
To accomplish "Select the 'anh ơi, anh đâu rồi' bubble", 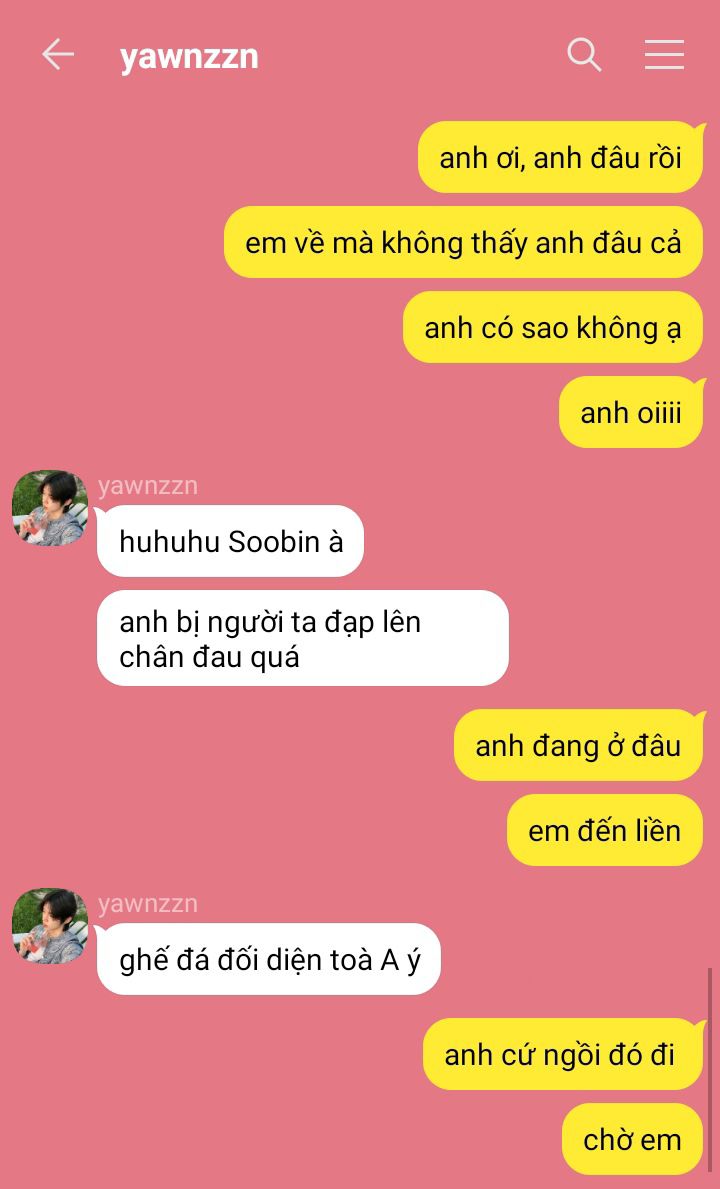I will click(561, 158).
